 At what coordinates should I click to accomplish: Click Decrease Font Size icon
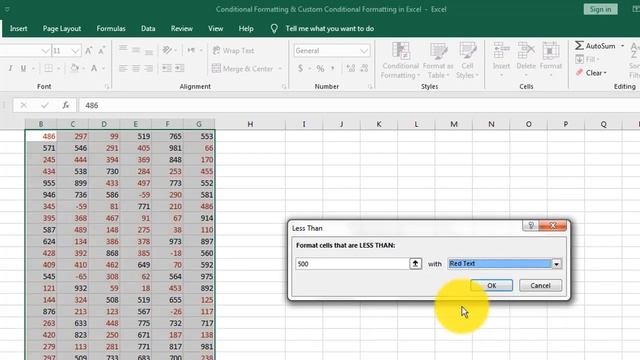point(102,51)
